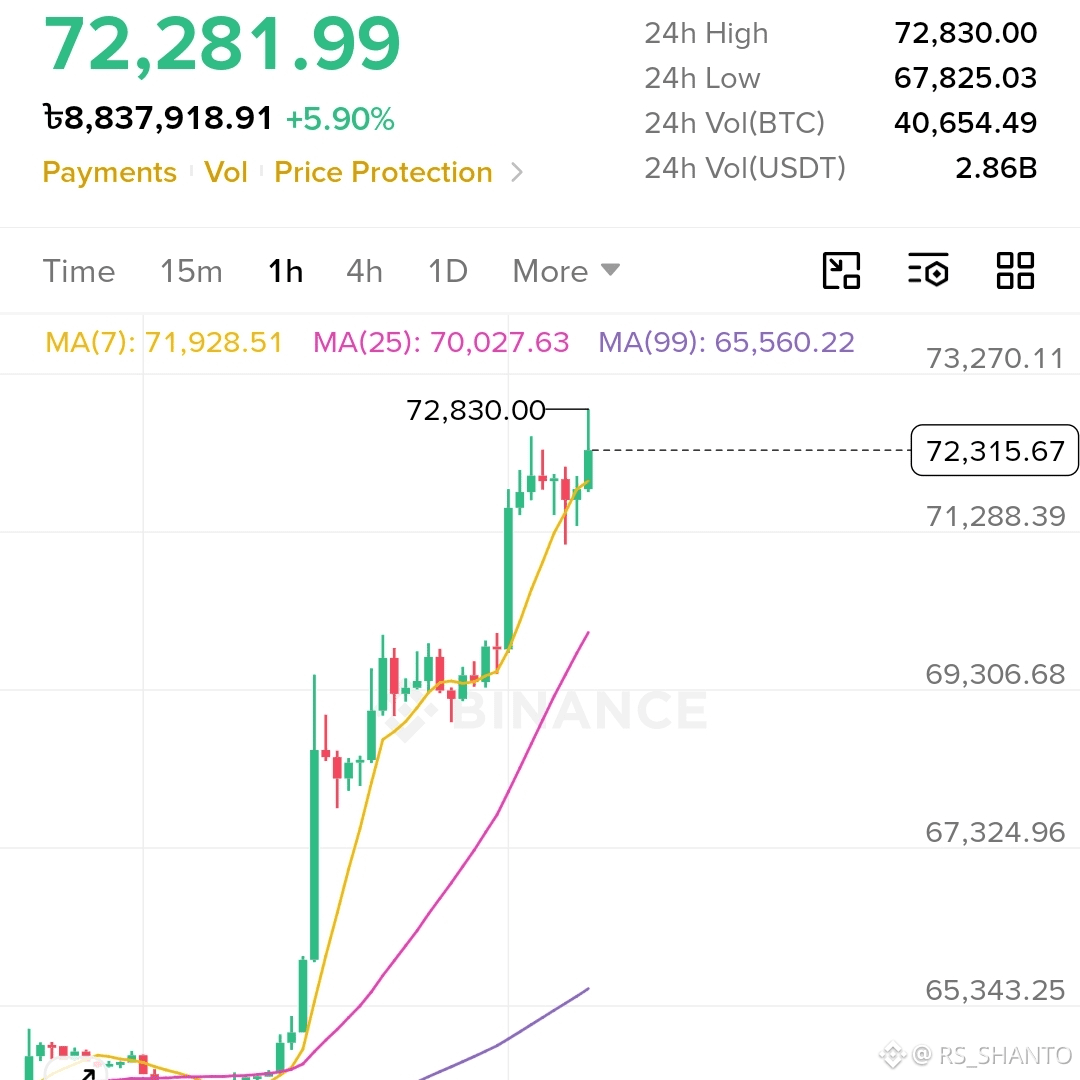Tap the 67,324.96 price axis label

coord(995,832)
